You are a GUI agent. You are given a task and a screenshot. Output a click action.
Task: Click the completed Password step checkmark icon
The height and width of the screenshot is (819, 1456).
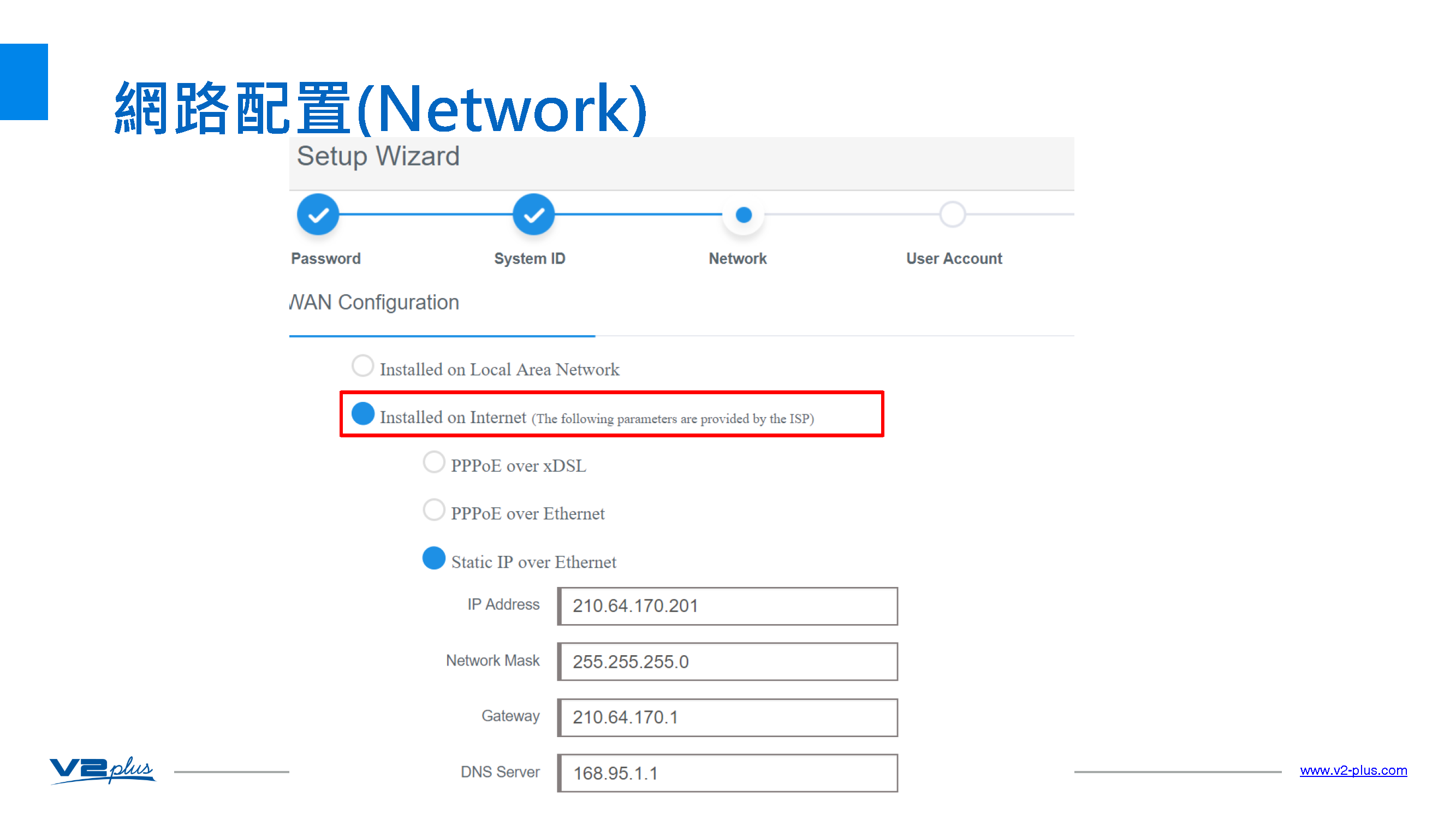pyautogui.click(x=318, y=215)
